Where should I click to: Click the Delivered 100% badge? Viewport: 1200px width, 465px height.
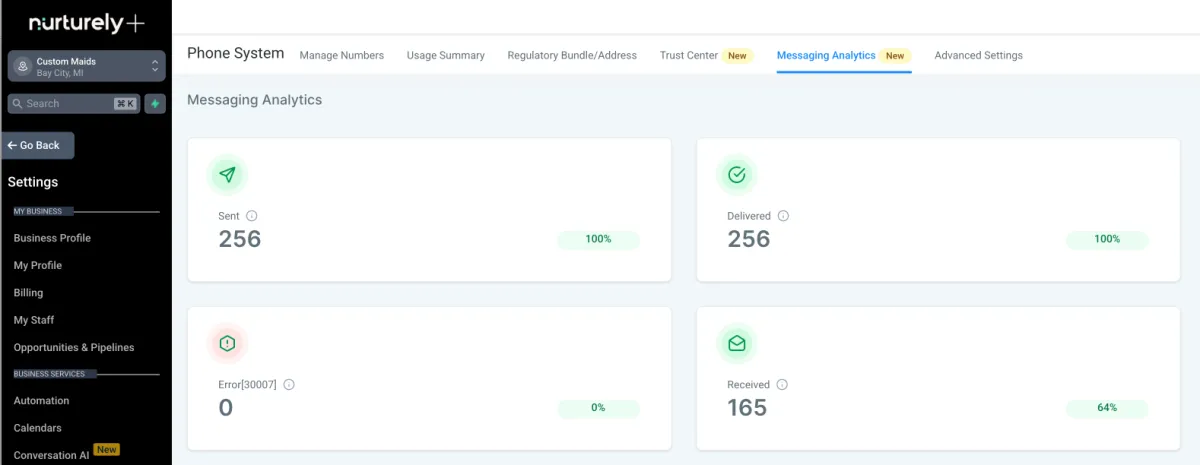(1107, 239)
